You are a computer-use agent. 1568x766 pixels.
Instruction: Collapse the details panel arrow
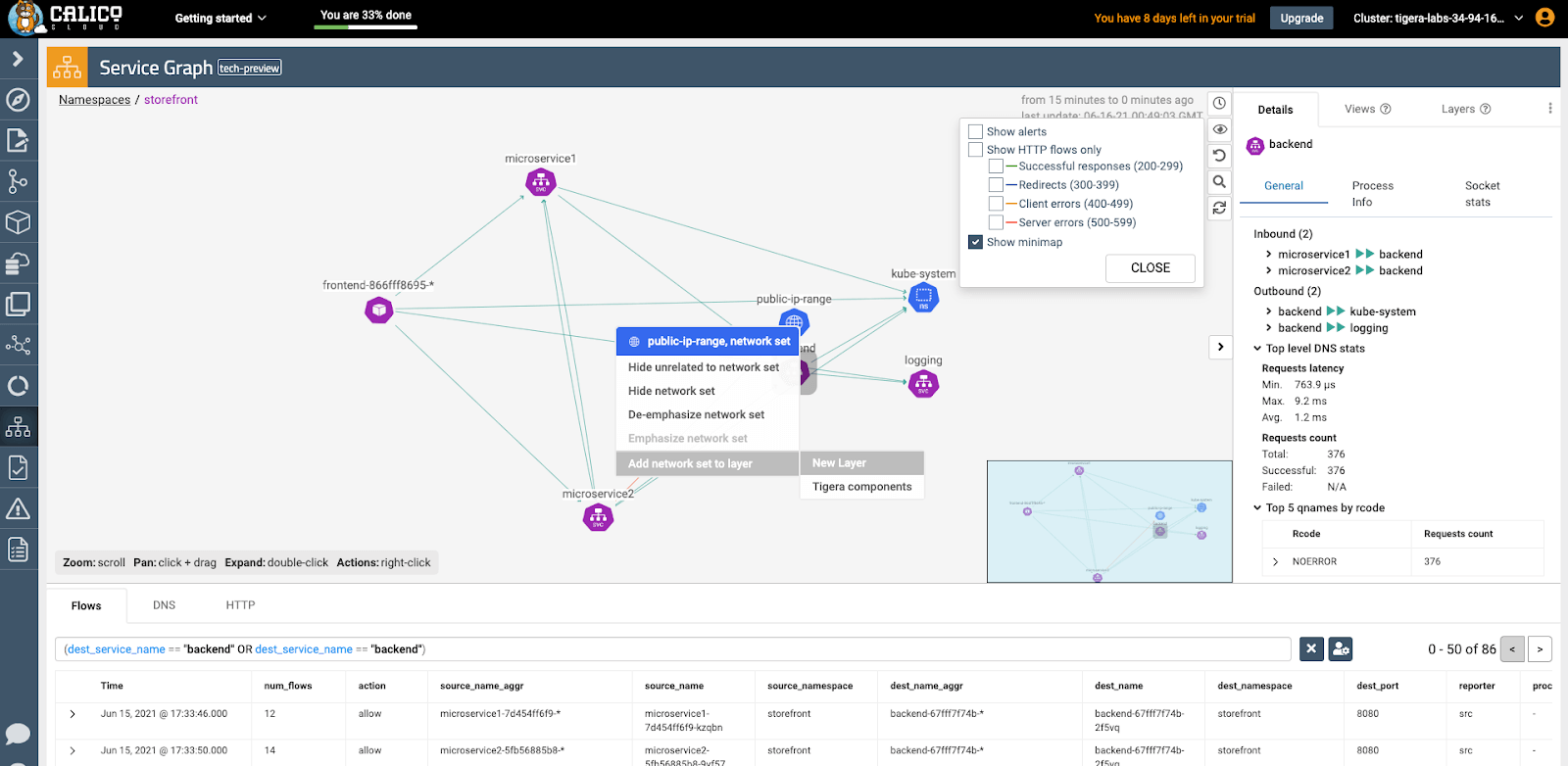tap(1220, 347)
